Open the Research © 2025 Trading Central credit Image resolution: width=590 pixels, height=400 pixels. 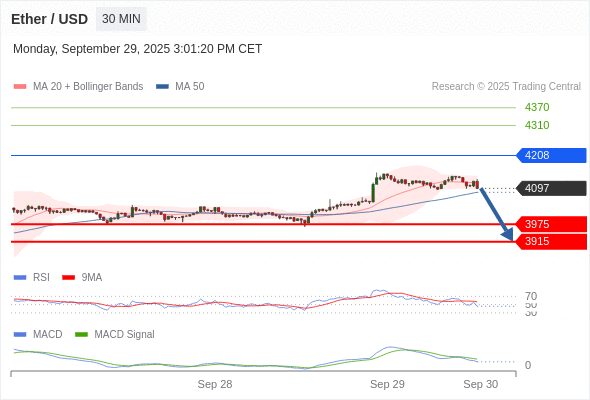[x=506, y=87]
